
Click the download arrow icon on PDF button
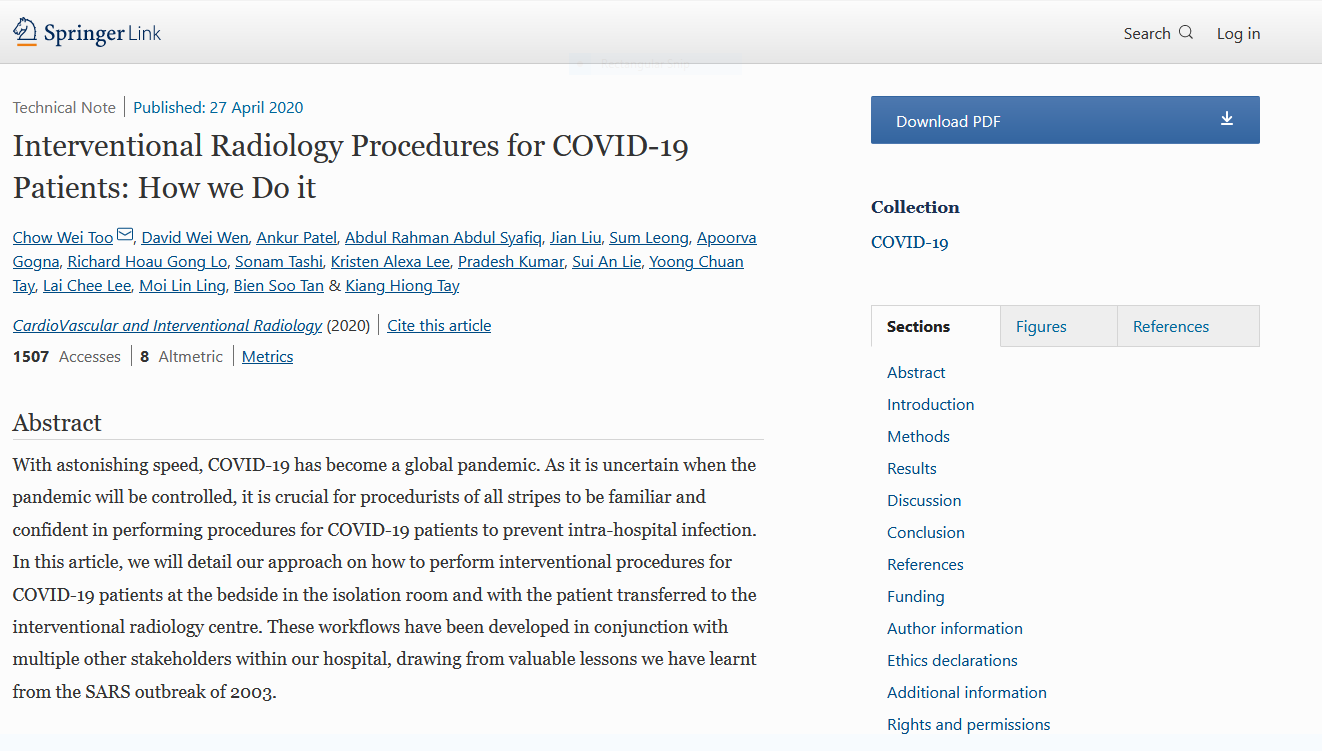pos(1227,119)
